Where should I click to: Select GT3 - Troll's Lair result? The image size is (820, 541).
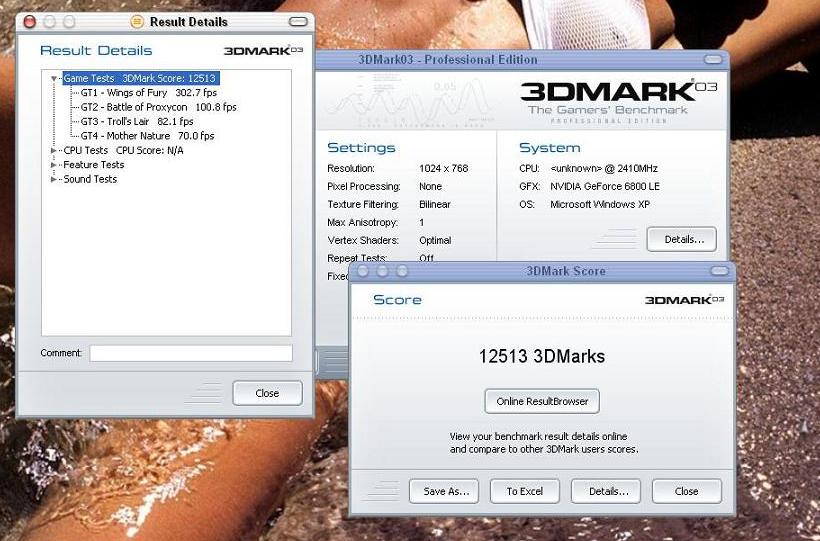point(137,121)
